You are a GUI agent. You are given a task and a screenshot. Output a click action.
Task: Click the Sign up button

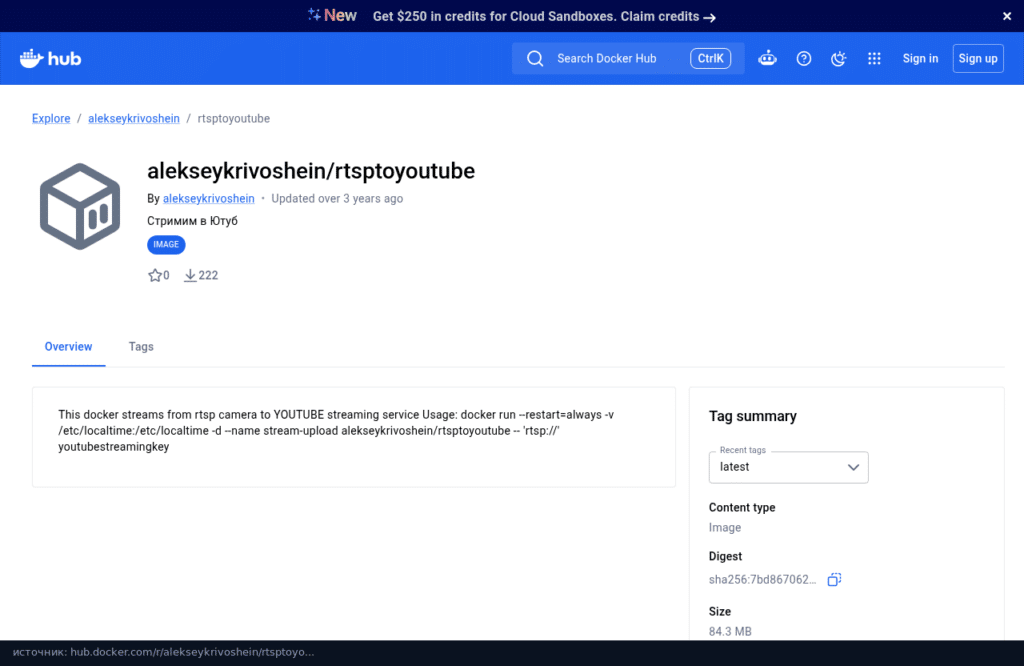pos(978,59)
